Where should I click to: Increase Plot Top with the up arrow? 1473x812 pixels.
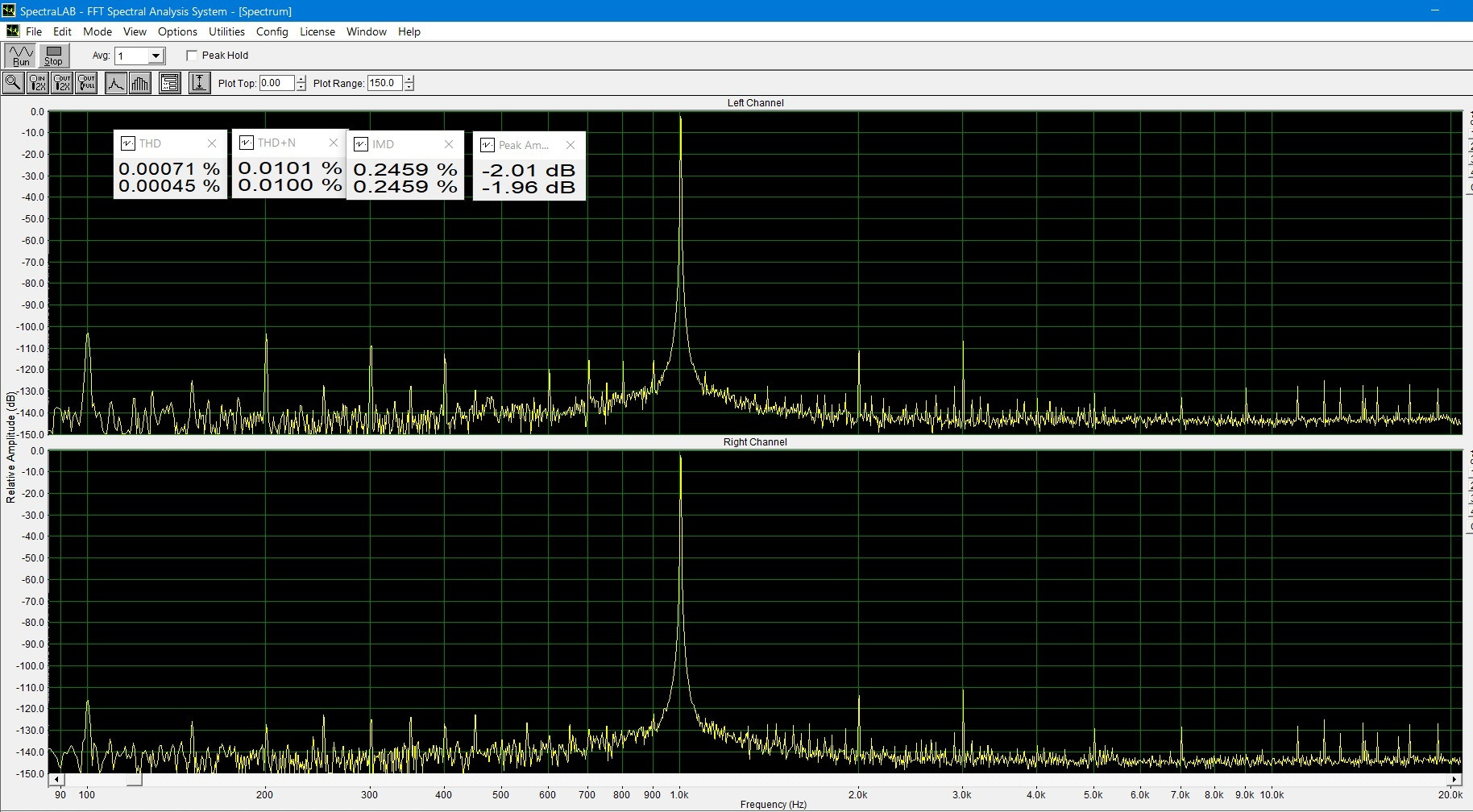[301, 79]
